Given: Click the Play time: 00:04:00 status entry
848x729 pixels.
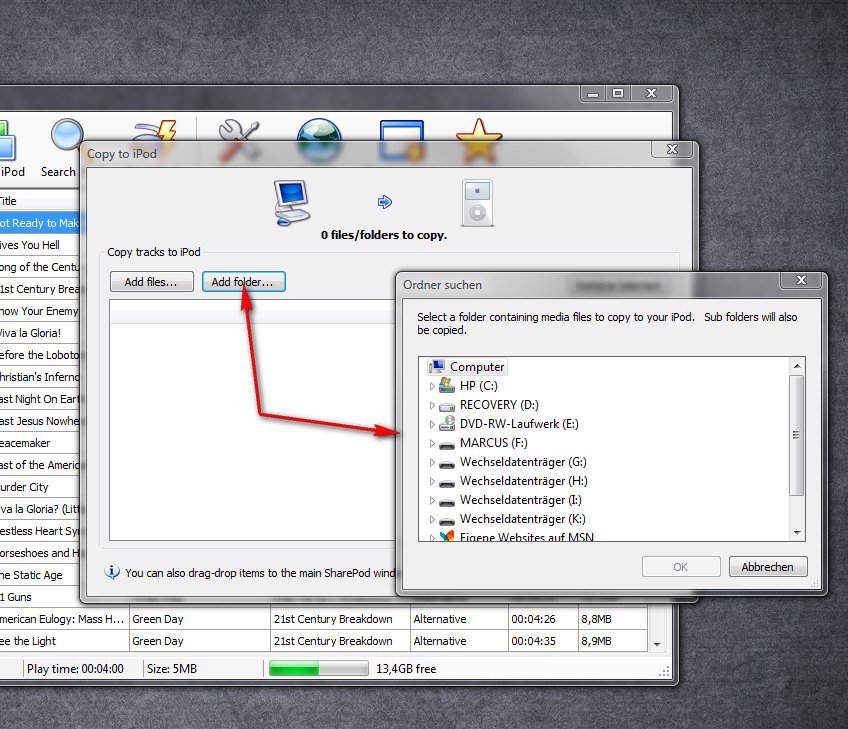Looking at the screenshot, I should coord(75,669).
